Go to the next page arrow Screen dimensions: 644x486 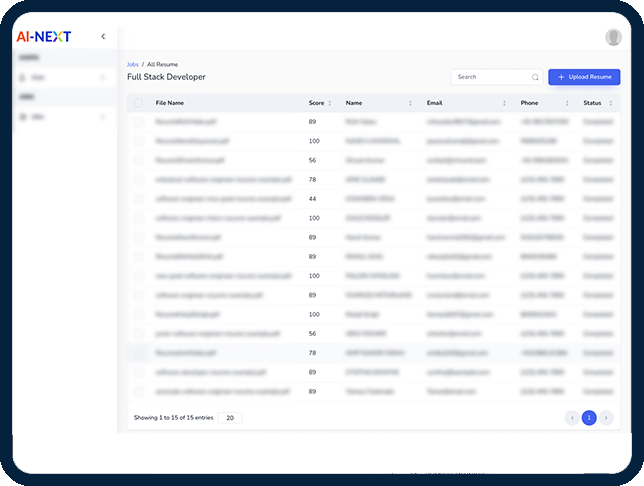[606, 418]
